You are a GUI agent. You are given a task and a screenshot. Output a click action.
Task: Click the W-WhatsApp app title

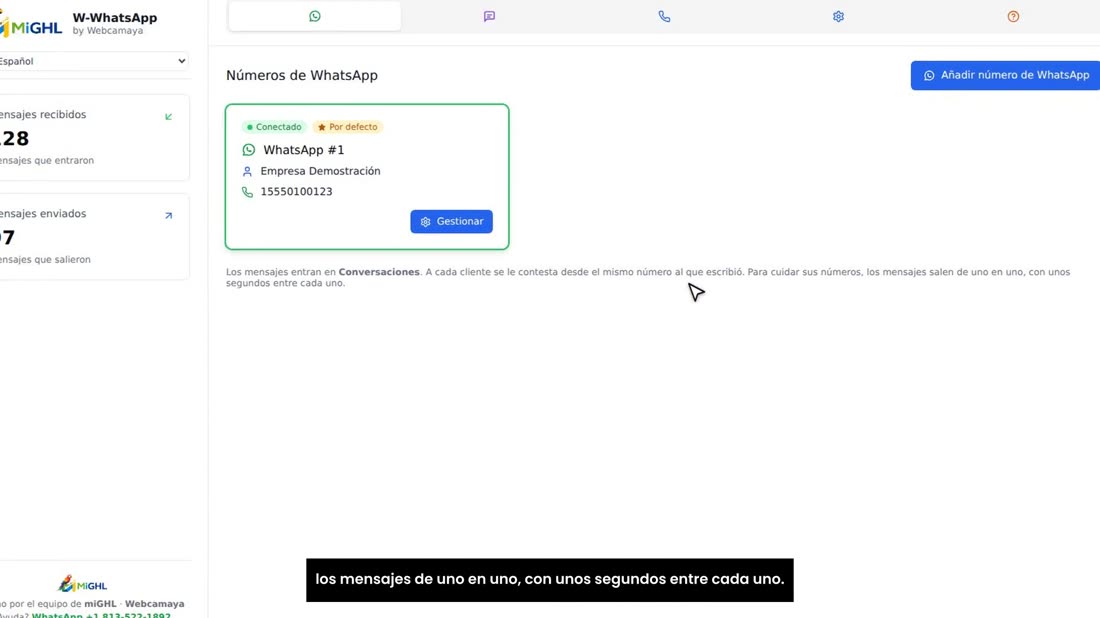click(115, 18)
